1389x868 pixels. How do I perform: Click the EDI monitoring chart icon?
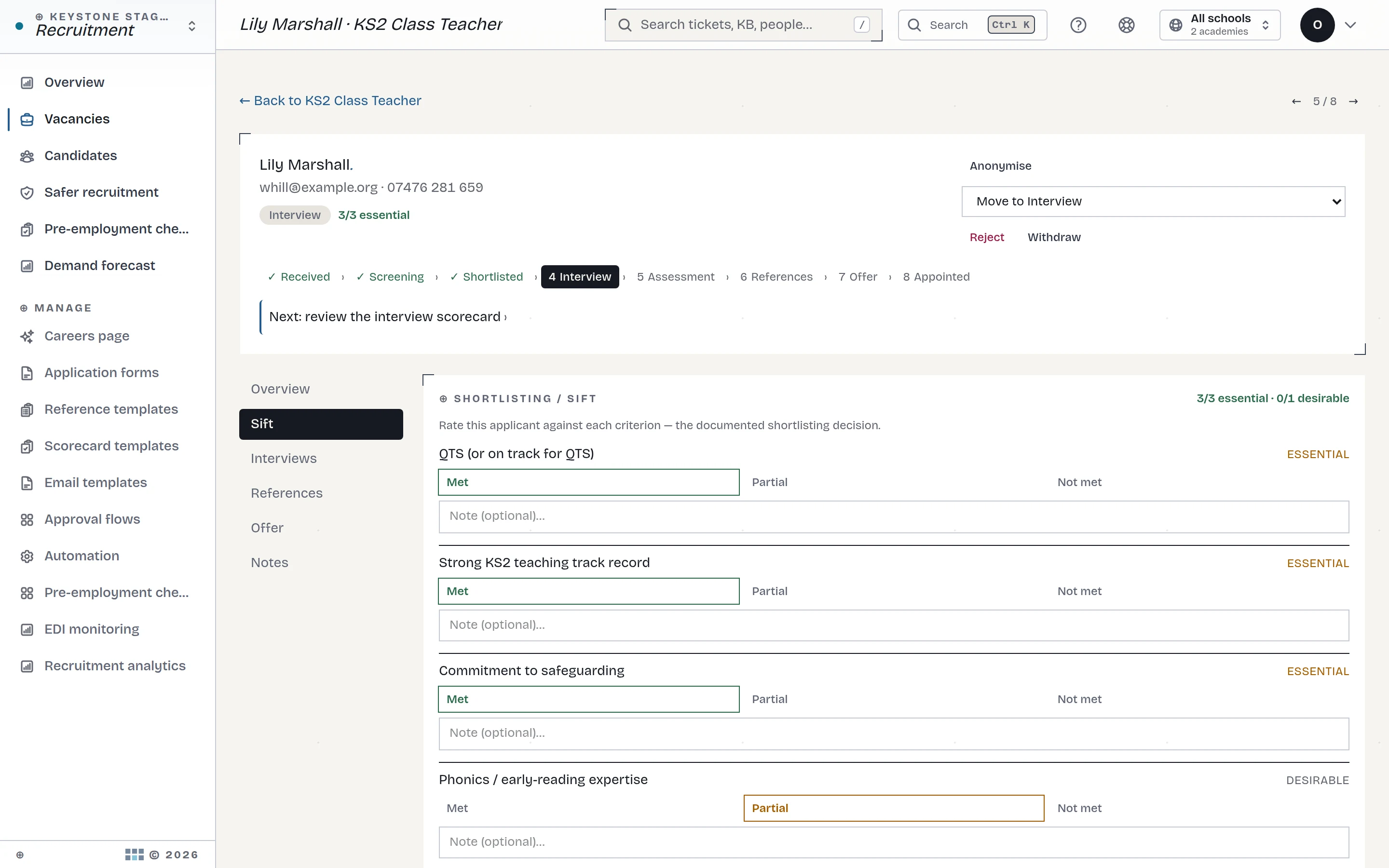(27, 630)
